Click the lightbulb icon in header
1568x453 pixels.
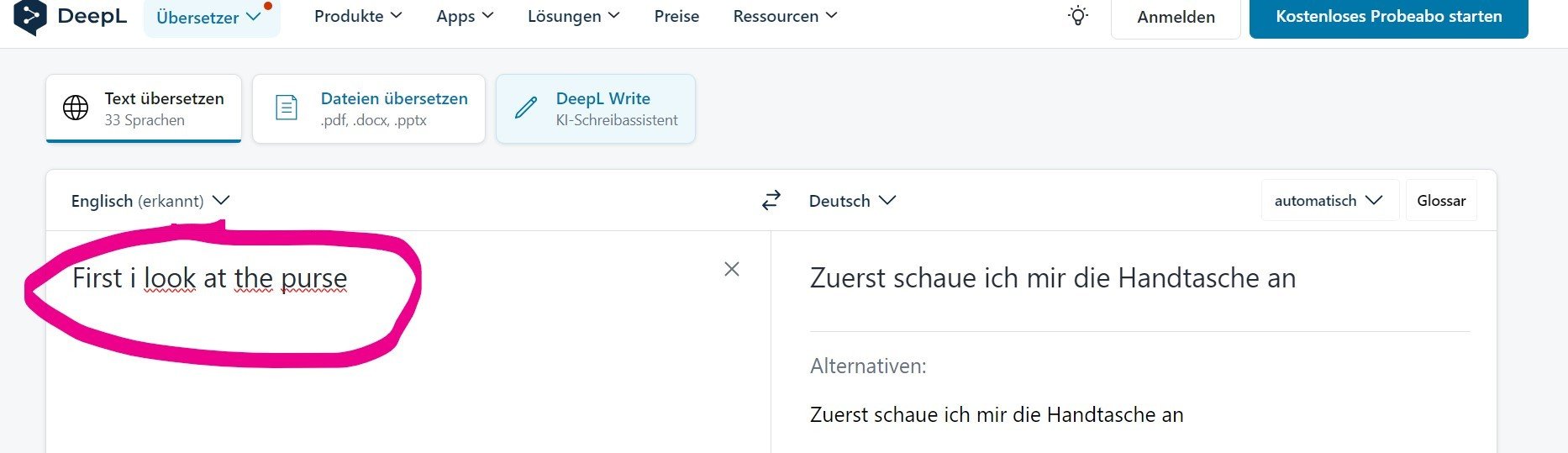(1078, 16)
